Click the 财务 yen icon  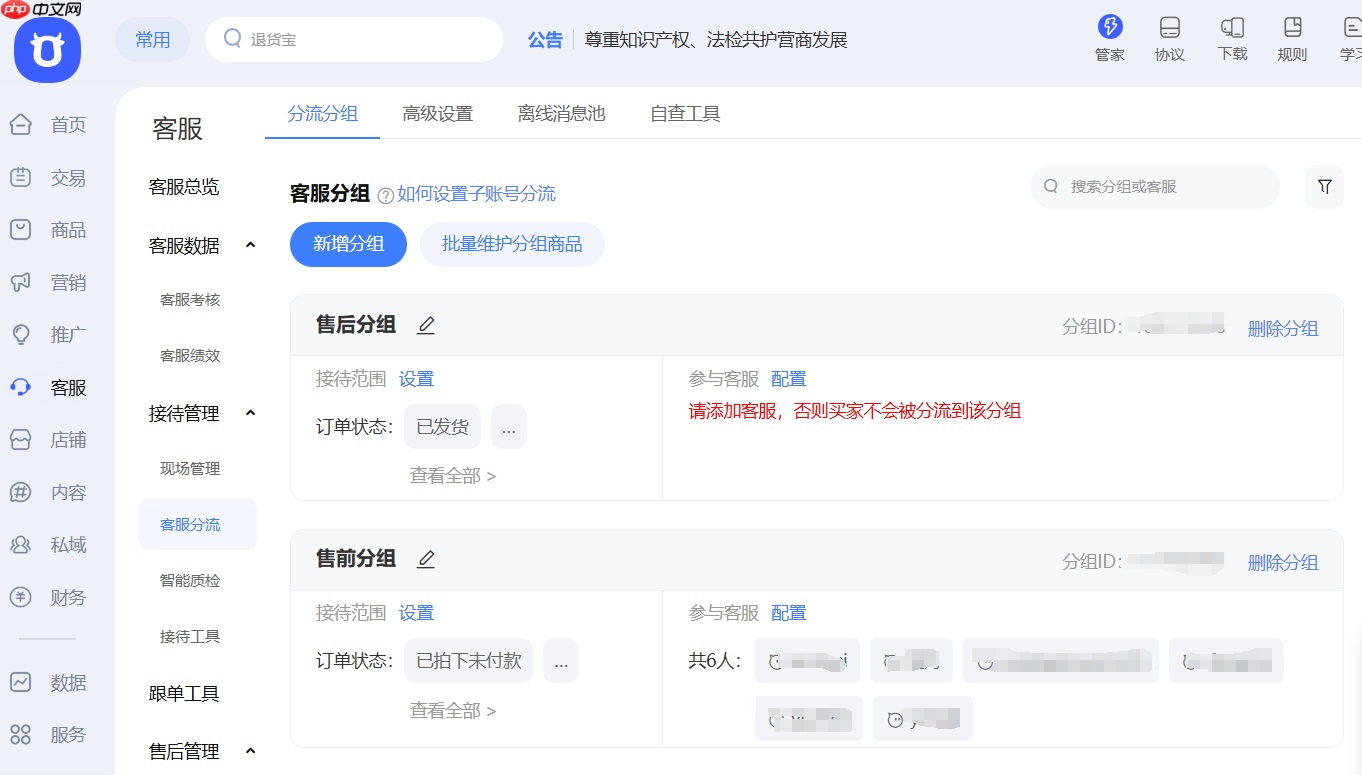click(21, 598)
